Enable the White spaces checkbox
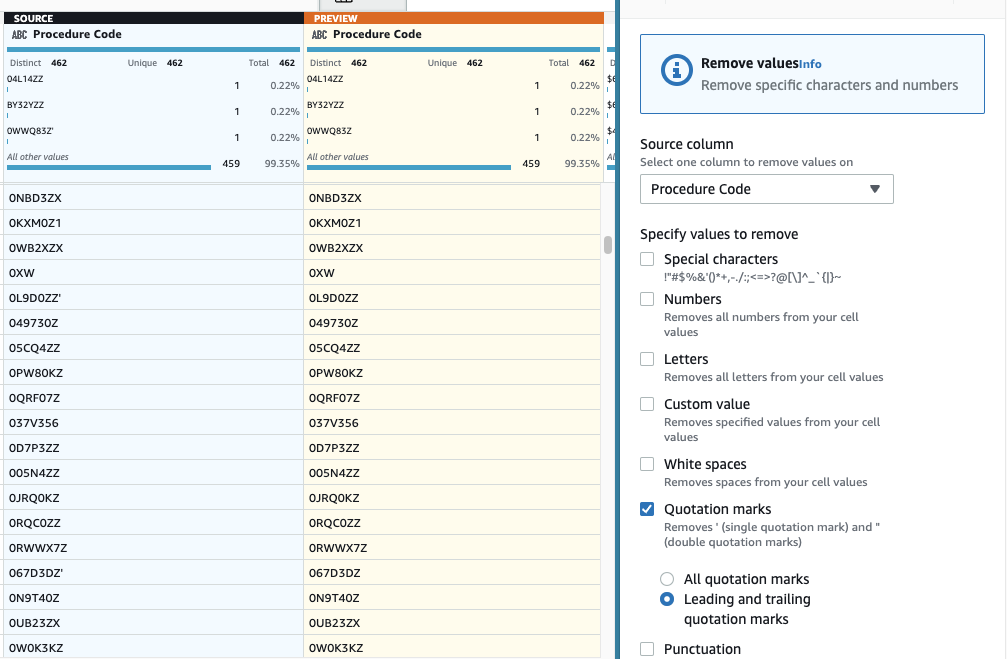Screen dimensions: 1007x659 647,464
